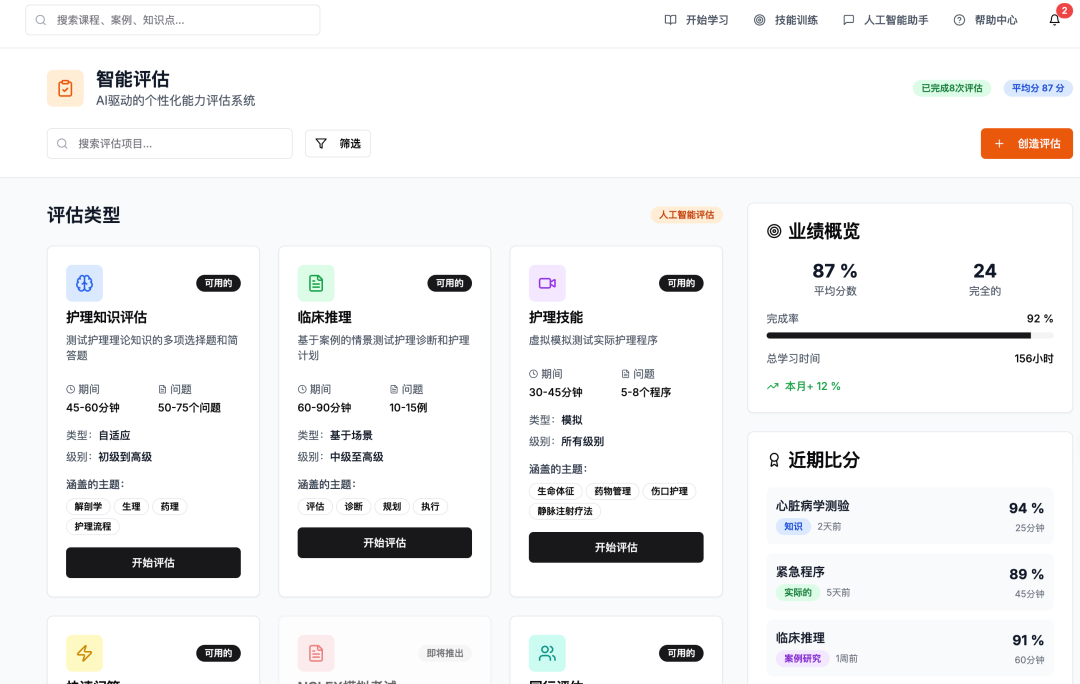Image resolution: width=1080 pixels, height=684 pixels.
Task: Click the 搜索评估项目 search field
Action: coord(170,143)
